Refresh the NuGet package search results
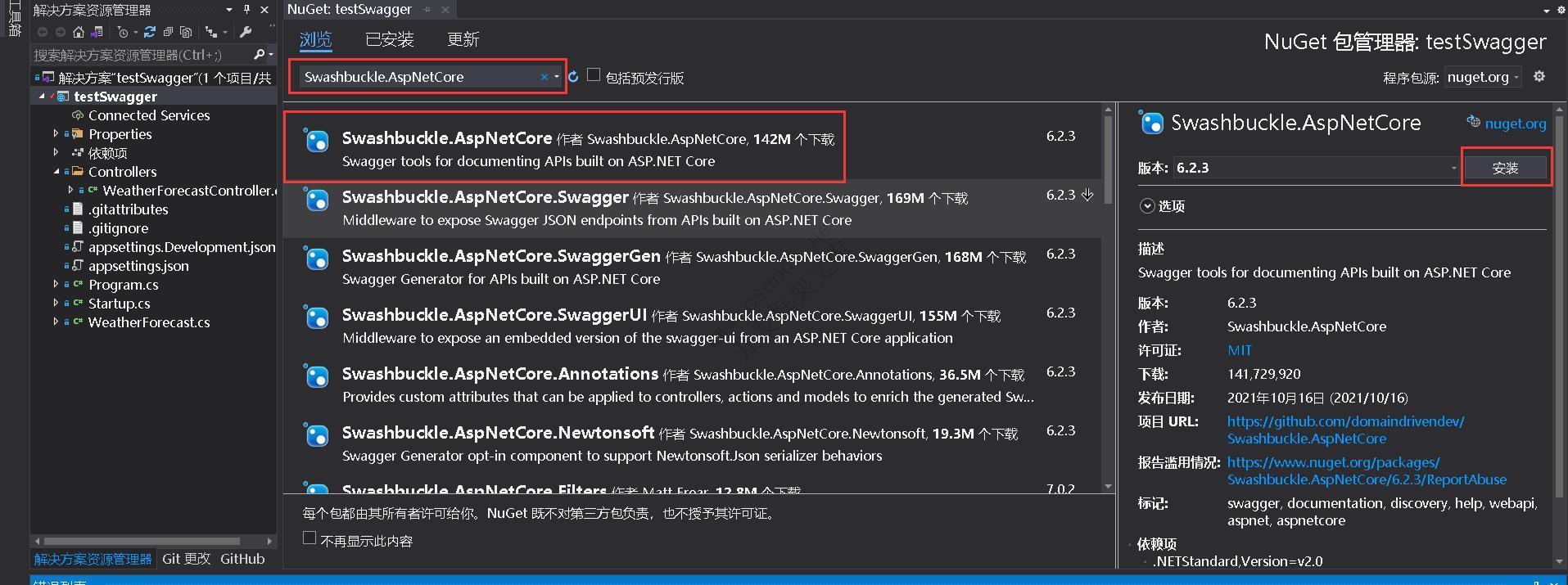Screen dimensions: 1568x585 (x=573, y=77)
